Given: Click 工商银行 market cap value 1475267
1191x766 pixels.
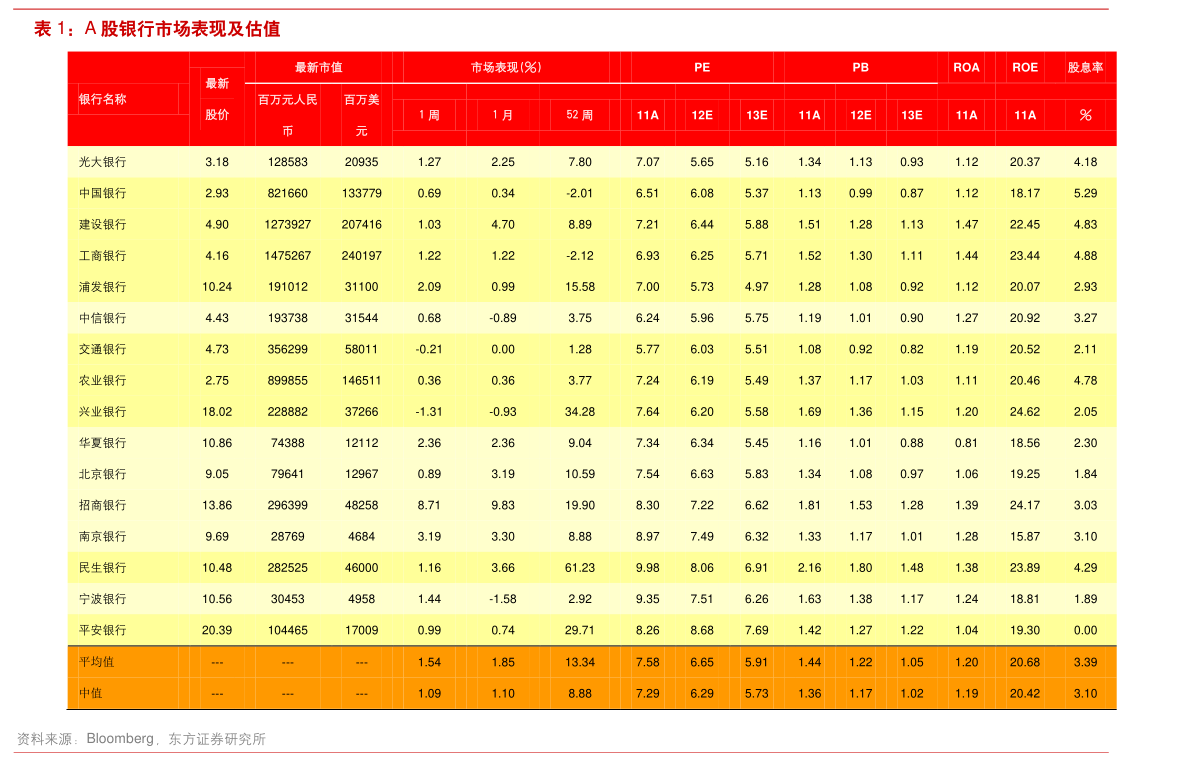Looking at the screenshot, I should coord(287,256).
